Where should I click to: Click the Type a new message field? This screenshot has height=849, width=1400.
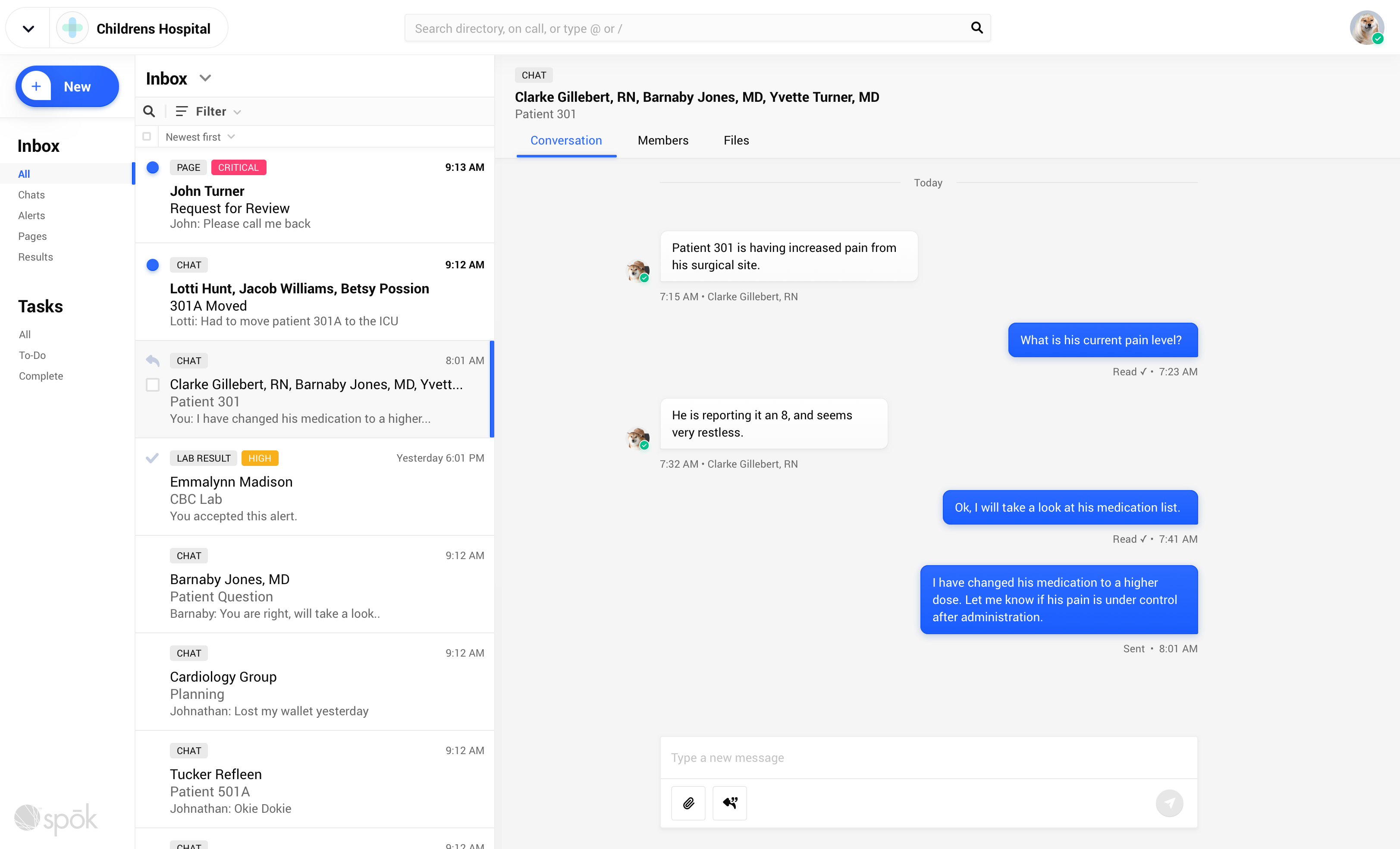pyautogui.click(x=929, y=758)
